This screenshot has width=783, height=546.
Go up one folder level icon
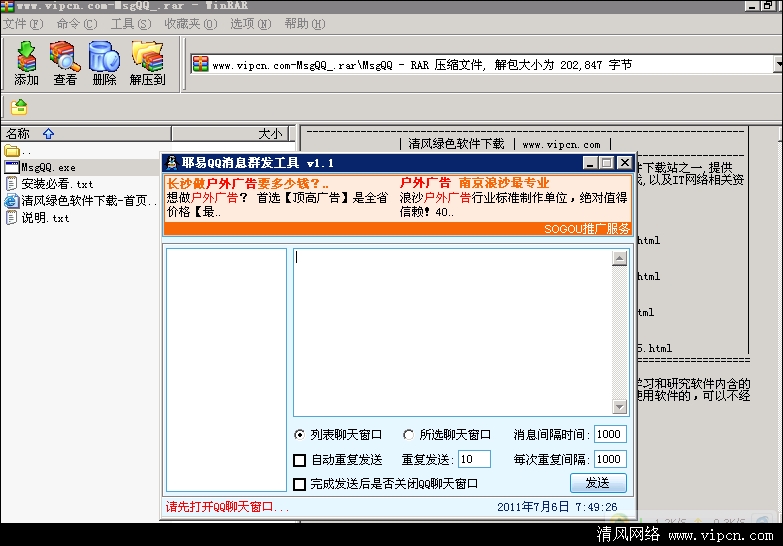click(19, 106)
